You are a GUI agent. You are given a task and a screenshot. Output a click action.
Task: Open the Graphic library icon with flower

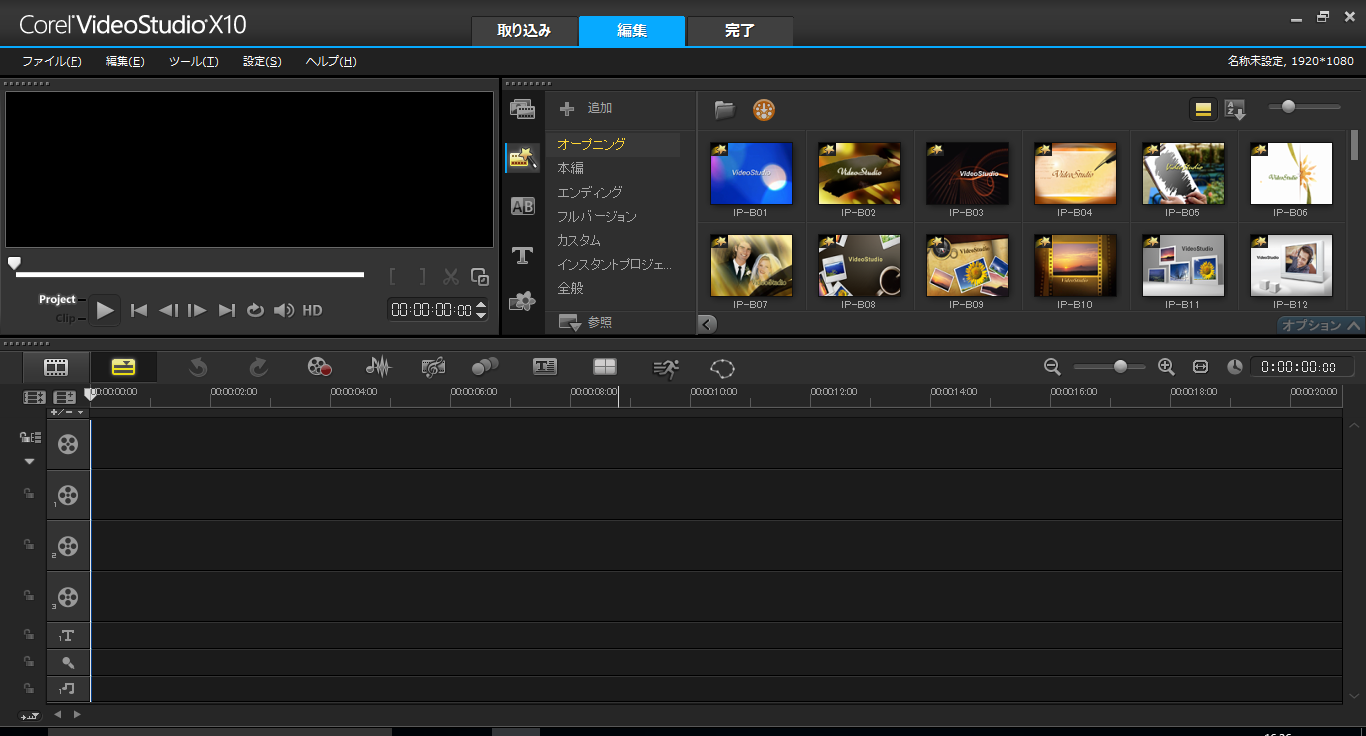point(522,300)
